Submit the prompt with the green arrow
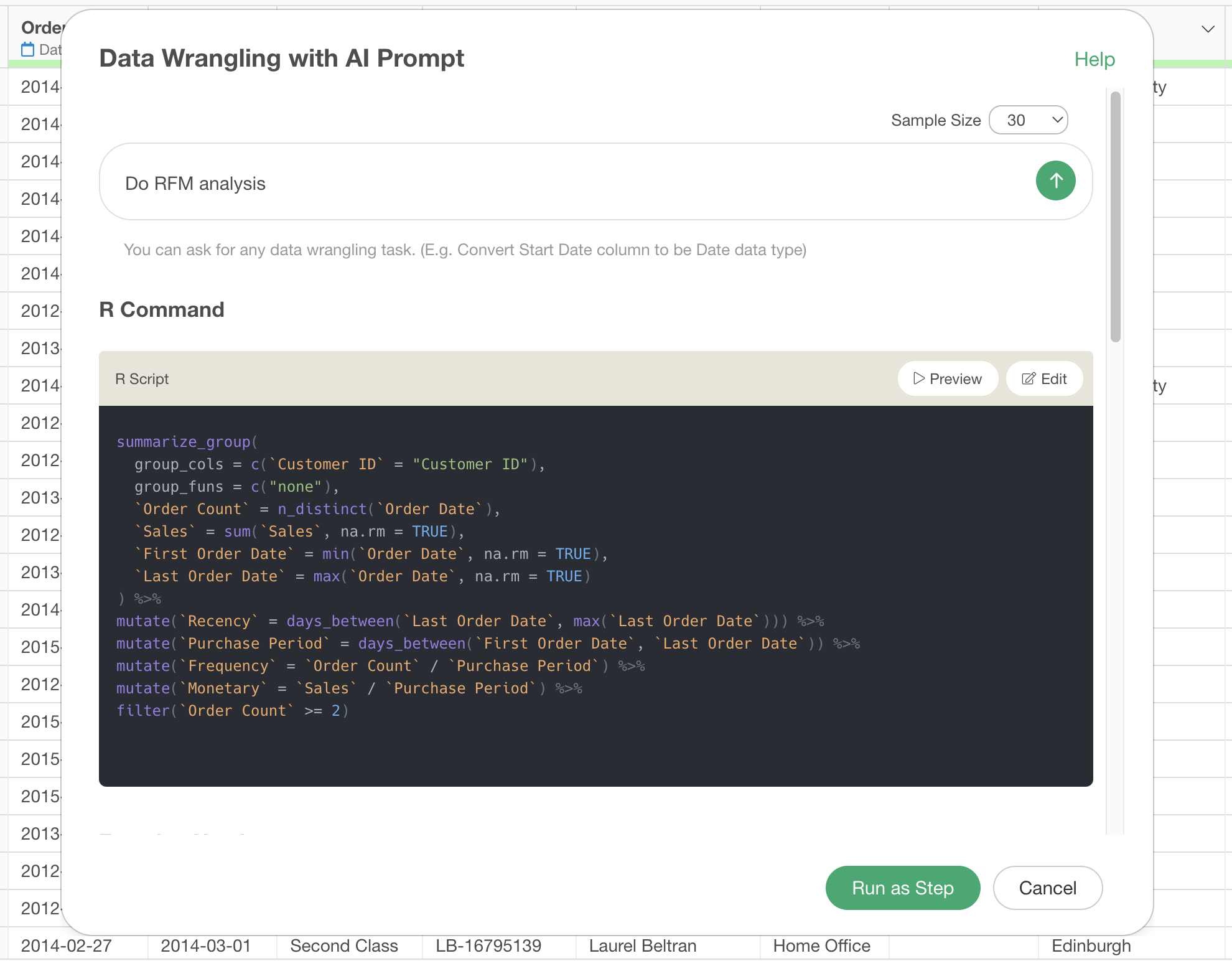Image resolution: width=1232 pixels, height=961 pixels. [x=1055, y=181]
